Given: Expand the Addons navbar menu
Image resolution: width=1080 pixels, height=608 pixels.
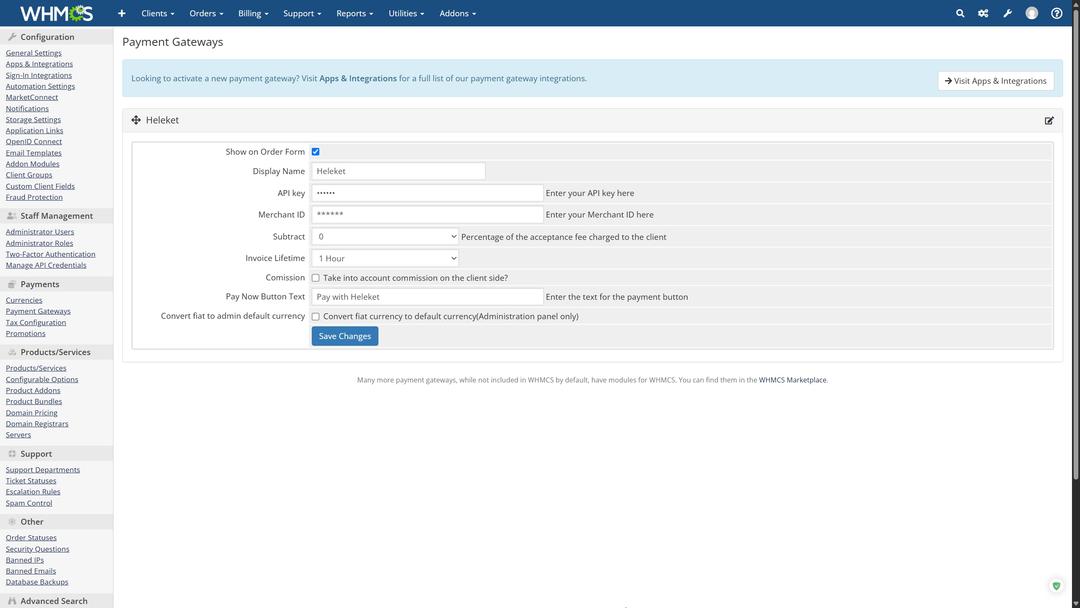Looking at the screenshot, I should 457,13.
